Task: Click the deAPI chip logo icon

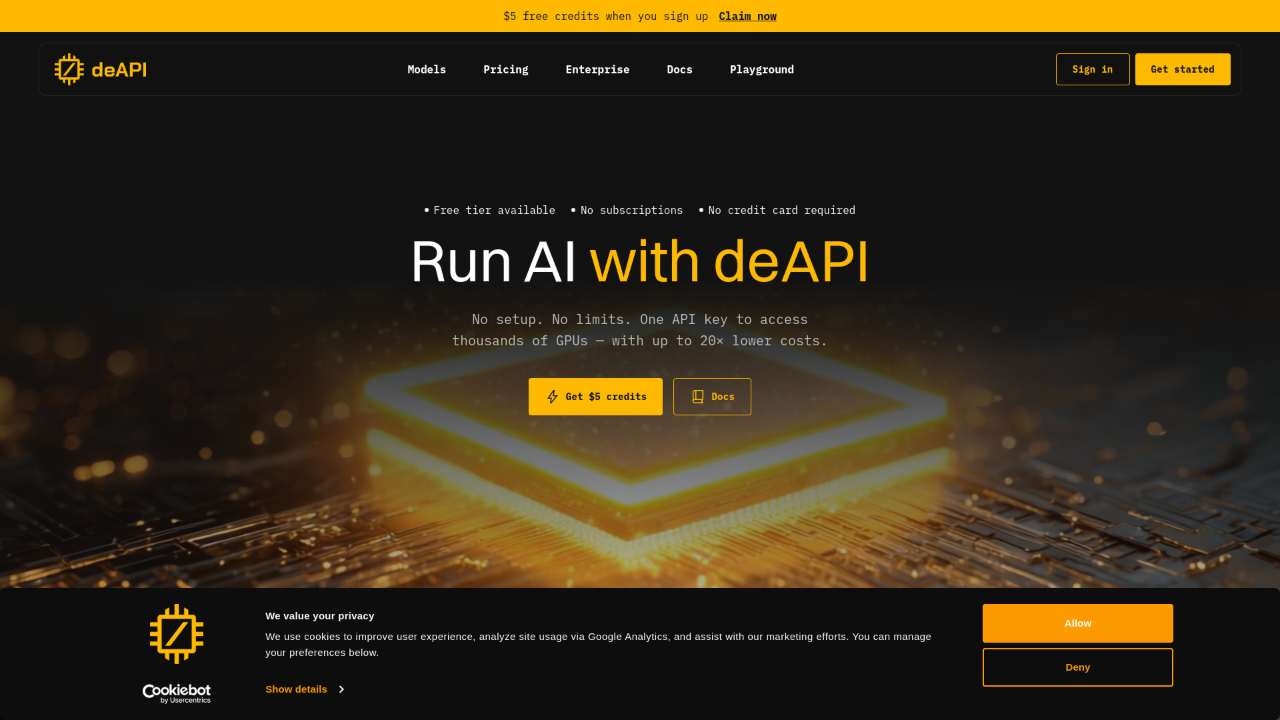Action: coord(69,69)
